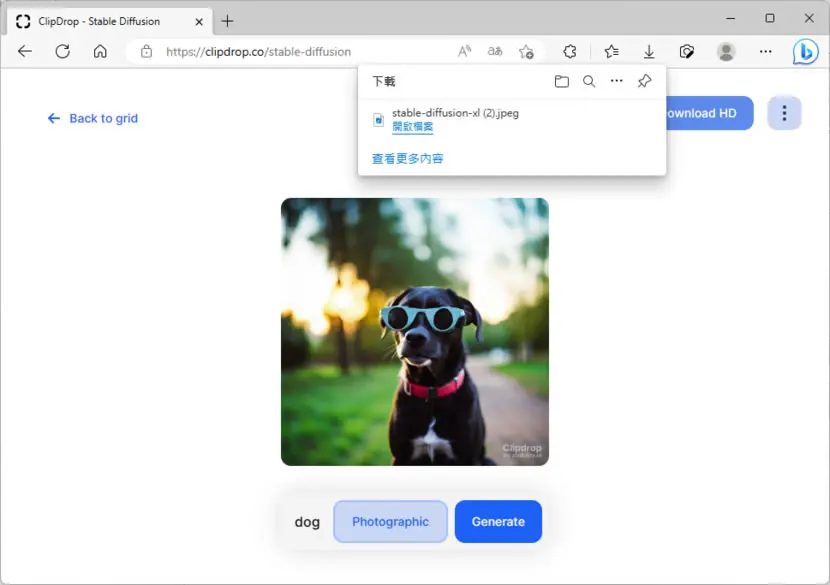Open Browser essentials shield icon
Screen dimensions: 830x585
tap(687, 51)
